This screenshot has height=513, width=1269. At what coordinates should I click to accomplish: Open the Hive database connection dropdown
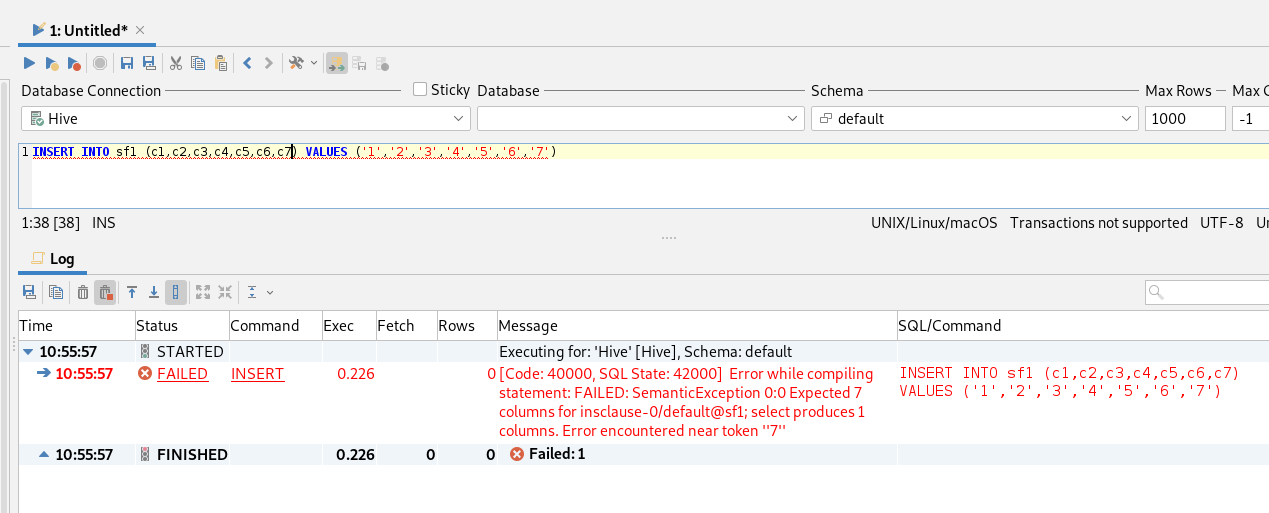click(x=245, y=119)
